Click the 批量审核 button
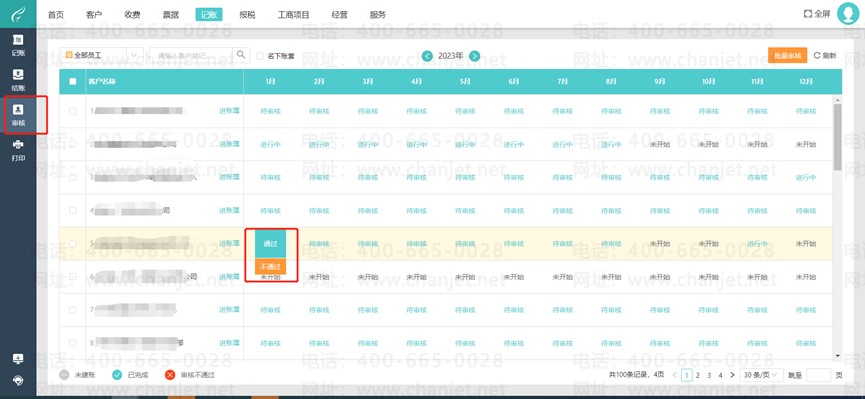The width and height of the screenshot is (865, 399). [787, 55]
